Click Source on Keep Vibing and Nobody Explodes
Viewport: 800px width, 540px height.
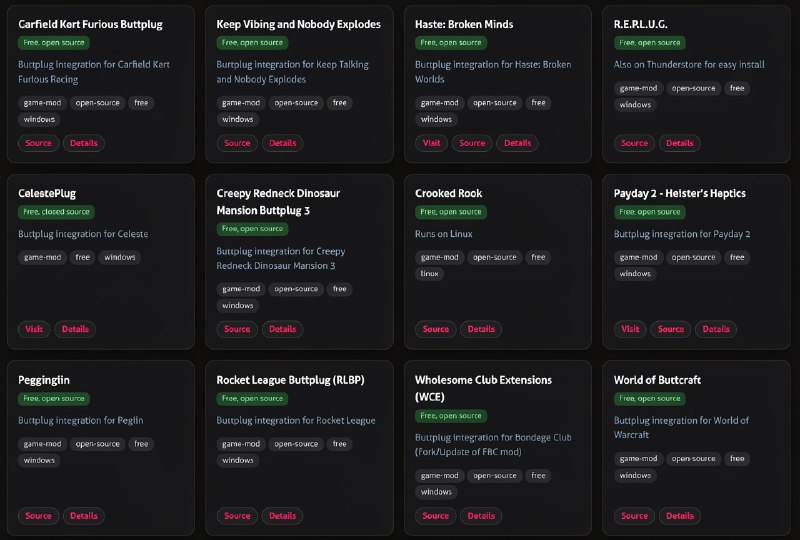tap(237, 143)
